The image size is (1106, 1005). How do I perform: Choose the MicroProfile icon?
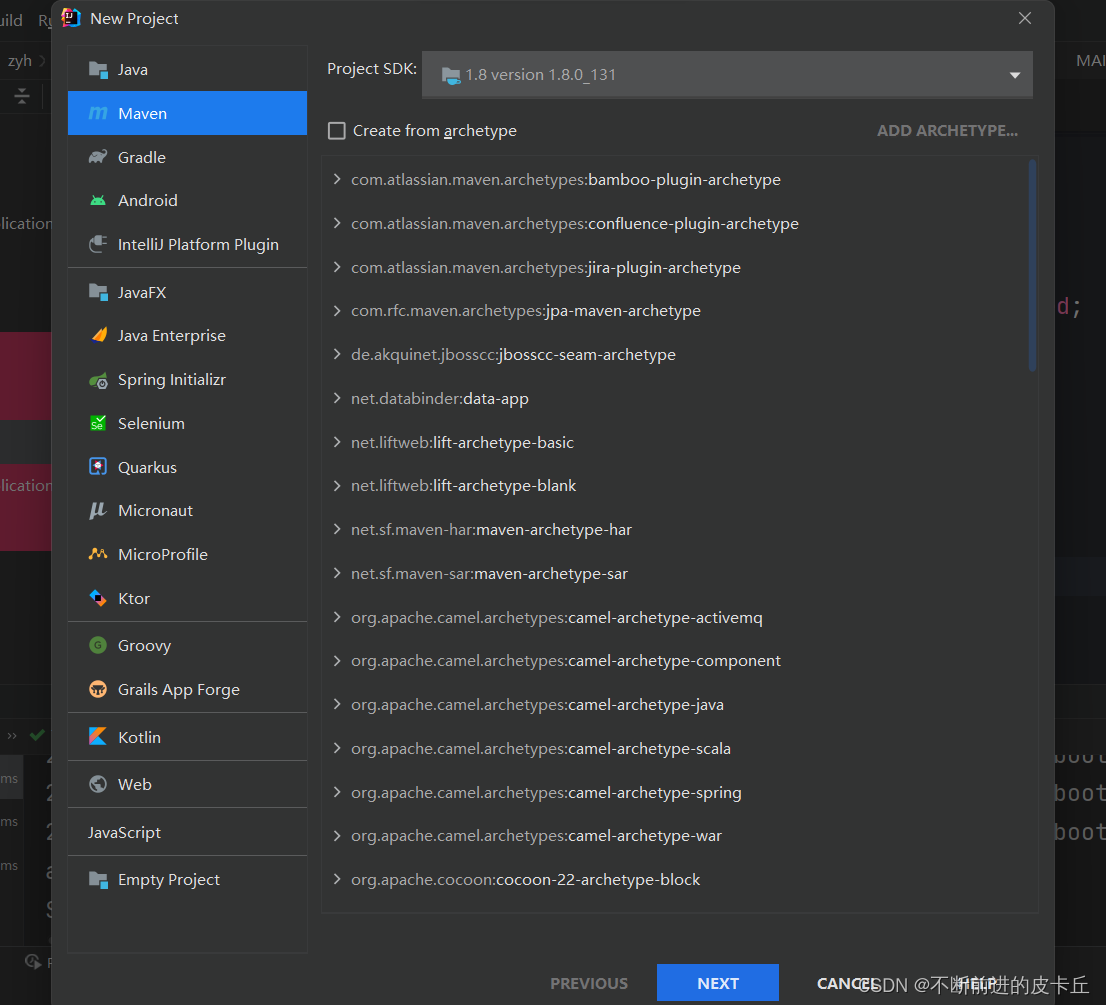tap(98, 554)
